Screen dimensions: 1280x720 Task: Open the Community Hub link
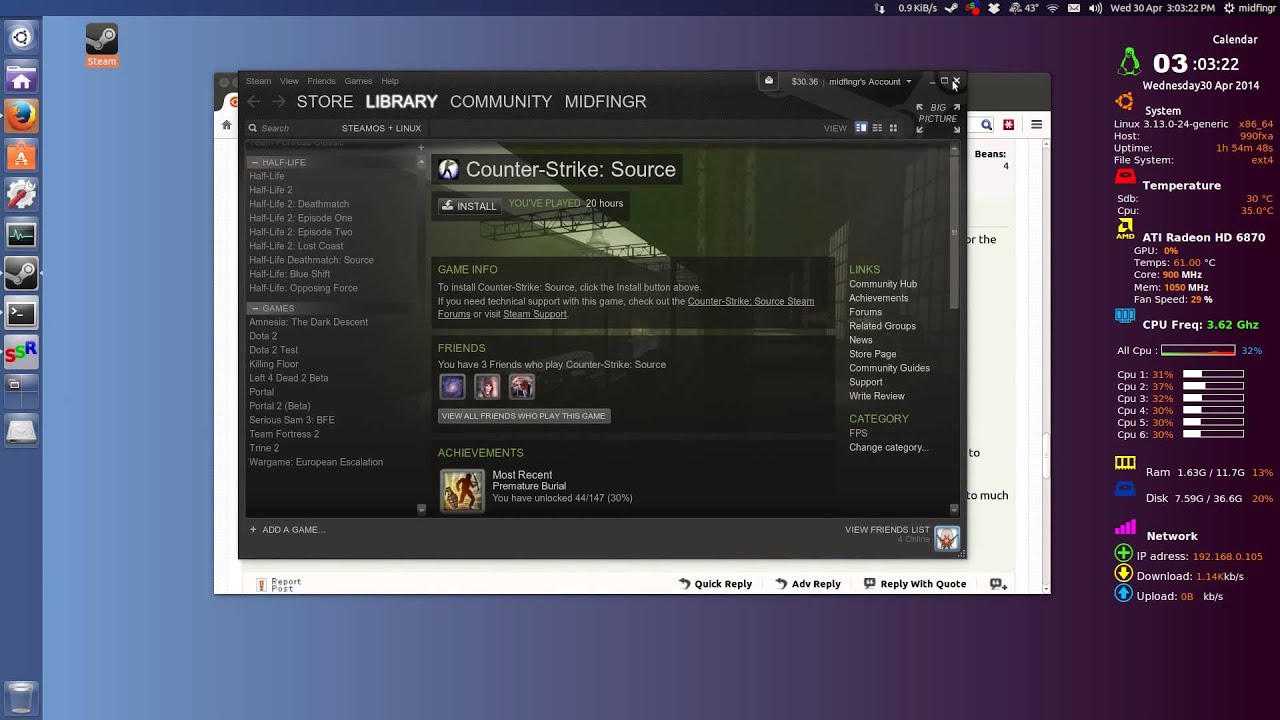click(883, 284)
